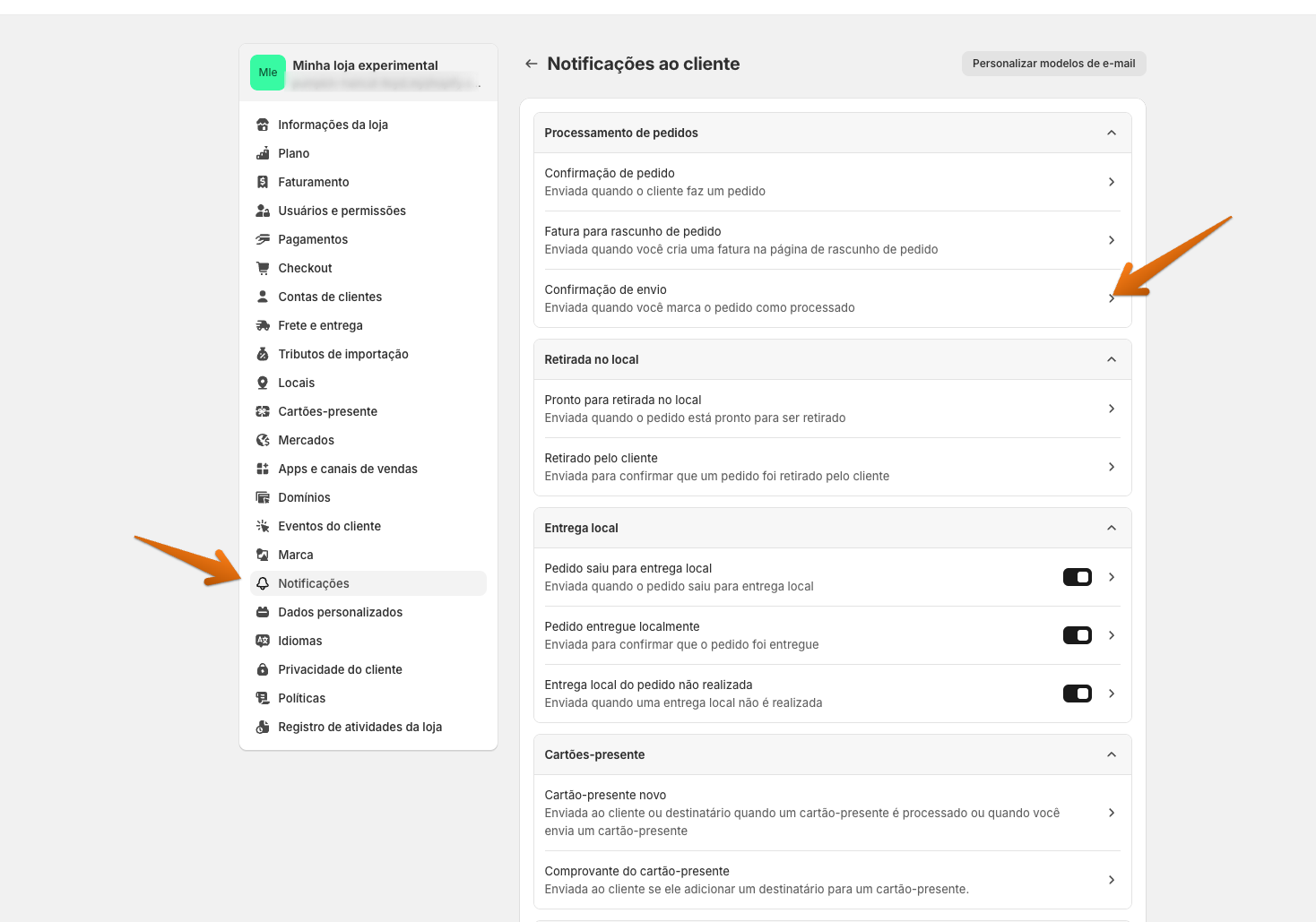The image size is (1316, 922).
Task: Collapse the Processamento de pedidos section
Action: (x=1112, y=133)
